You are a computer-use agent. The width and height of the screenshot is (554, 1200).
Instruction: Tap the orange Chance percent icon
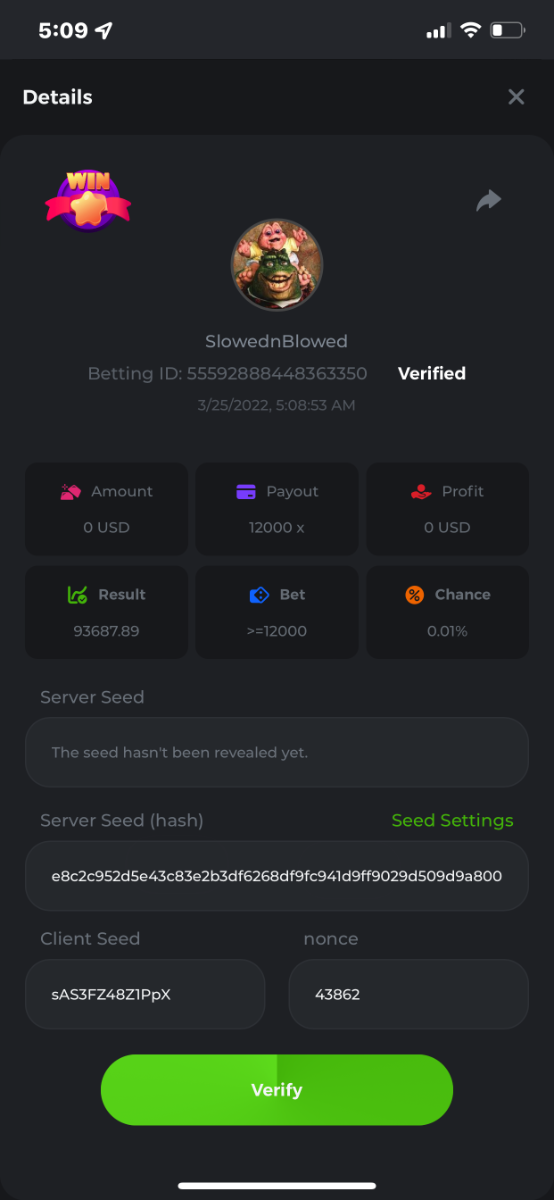coord(414,594)
